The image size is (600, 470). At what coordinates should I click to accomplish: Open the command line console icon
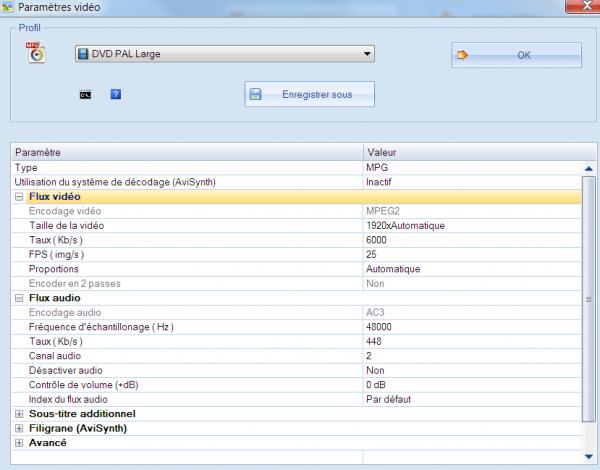pos(85,95)
